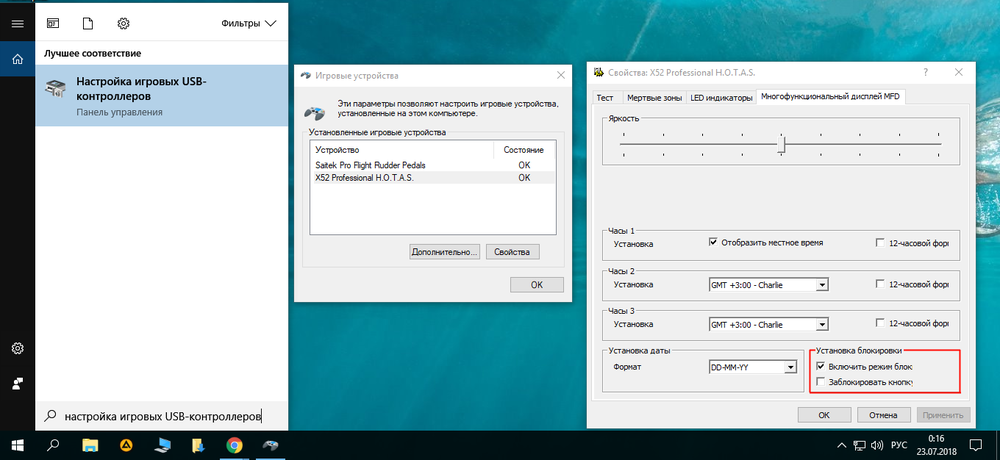Switch to the Мертвые зоны tab
The height and width of the screenshot is (460, 1000).
pyautogui.click(x=654, y=98)
